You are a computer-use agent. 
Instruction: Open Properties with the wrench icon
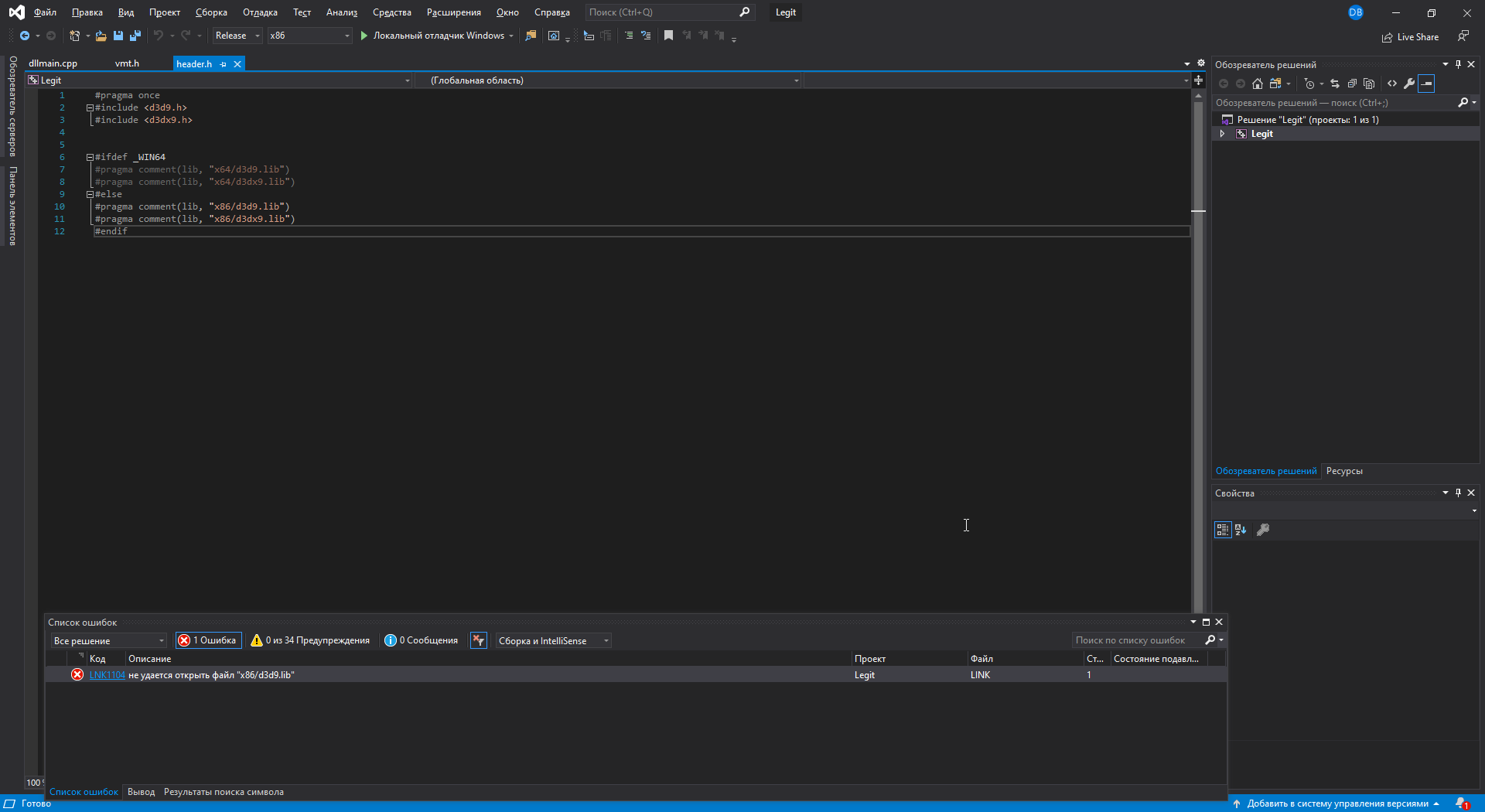click(x=1409, y=84)
